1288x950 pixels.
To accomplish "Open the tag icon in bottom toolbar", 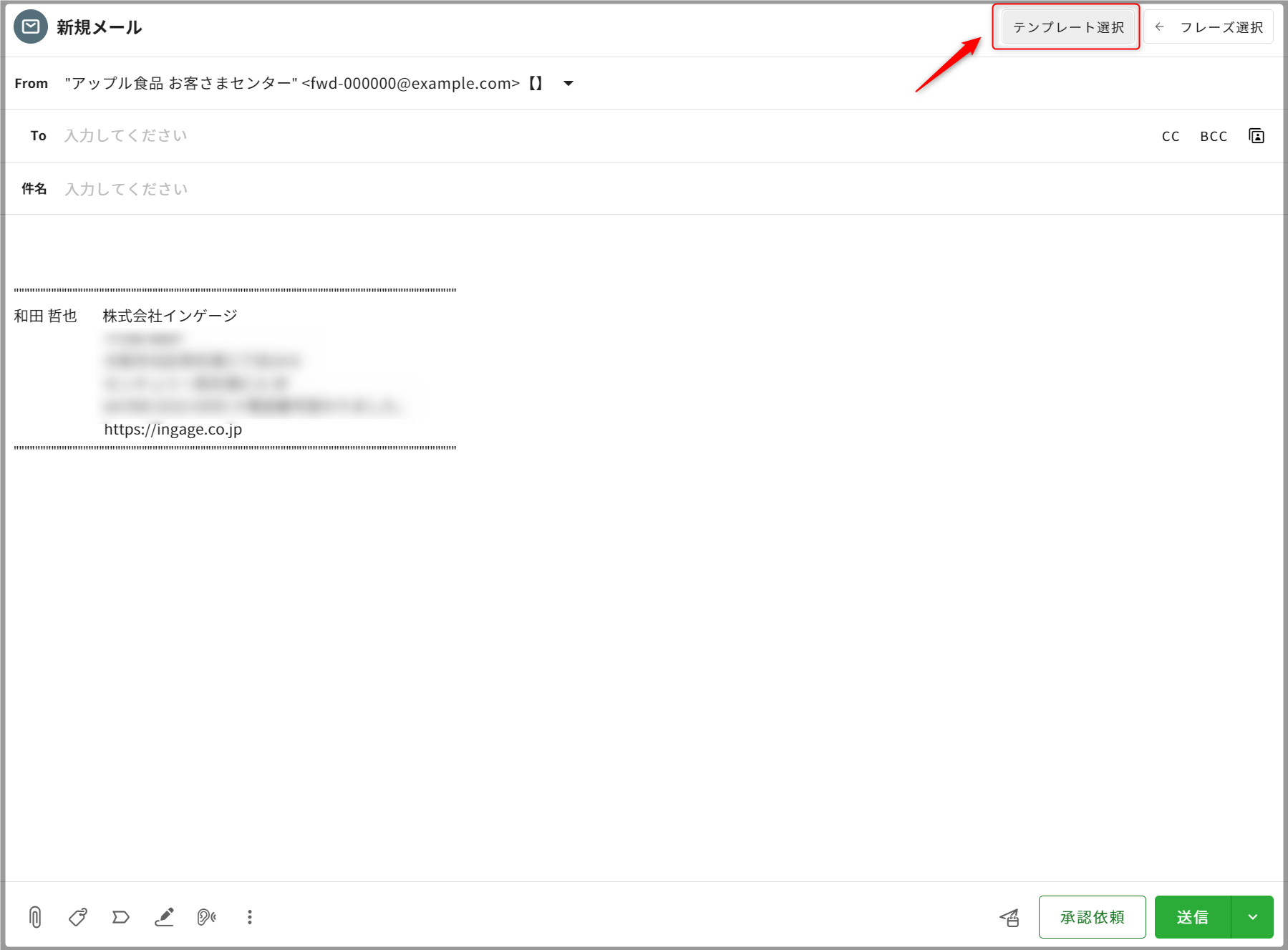I will coord(78,917).
